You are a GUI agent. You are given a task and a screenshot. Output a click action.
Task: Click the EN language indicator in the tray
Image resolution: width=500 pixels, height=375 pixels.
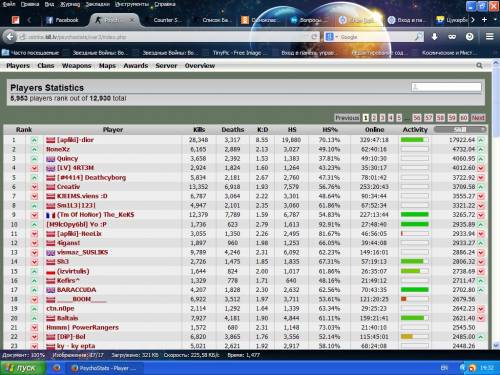[444, 368]
